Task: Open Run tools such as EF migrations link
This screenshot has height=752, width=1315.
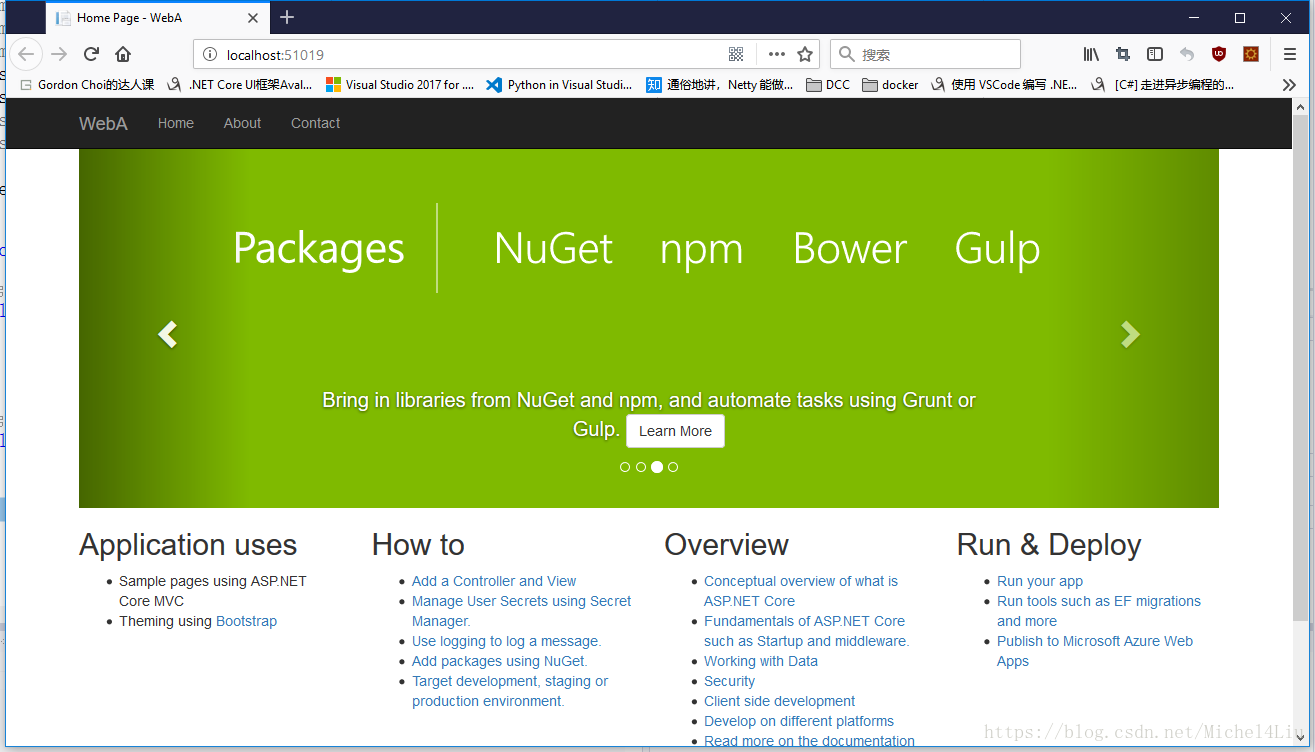Action: [1098, 611]
